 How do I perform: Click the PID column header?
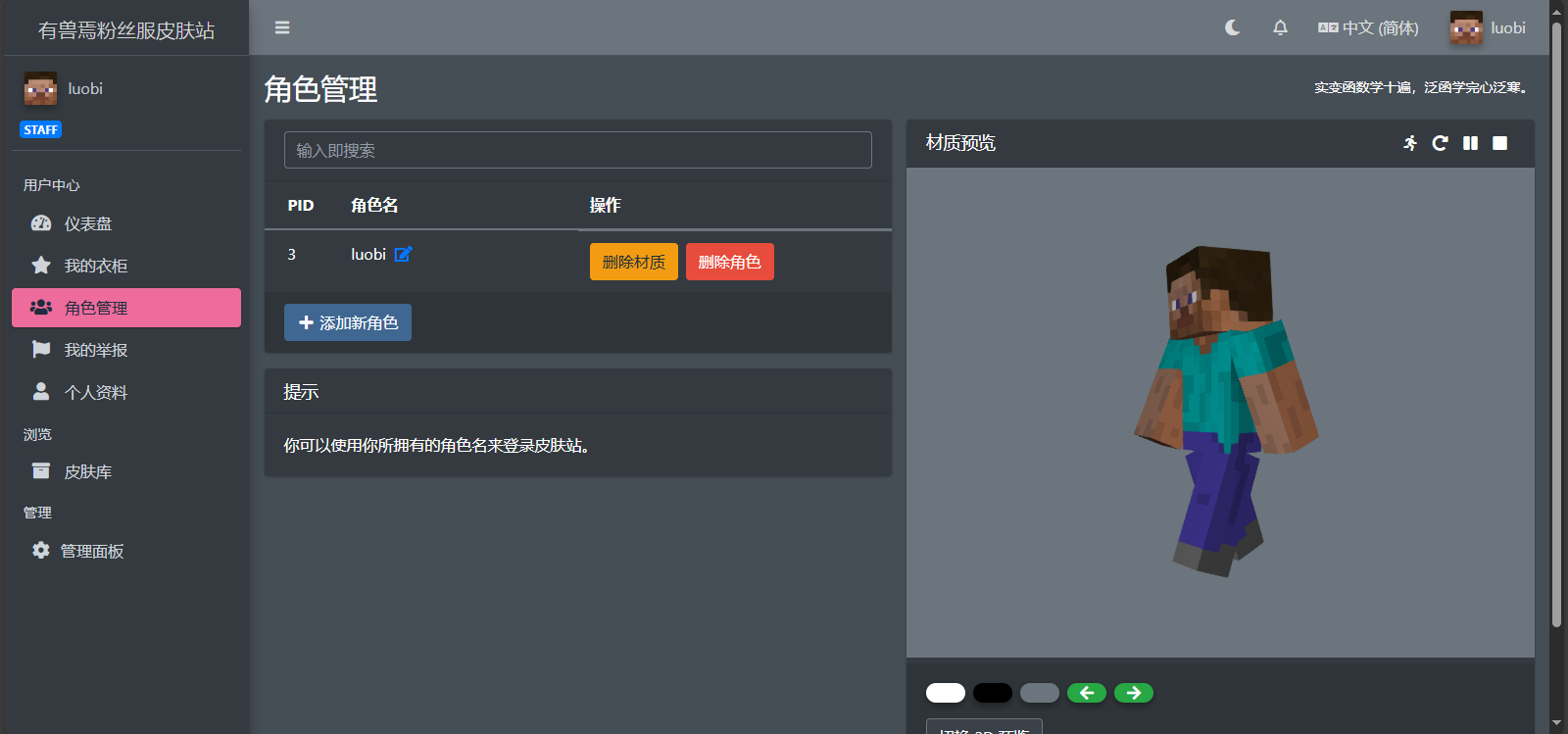pyautogui.click(x=301, y=206)
